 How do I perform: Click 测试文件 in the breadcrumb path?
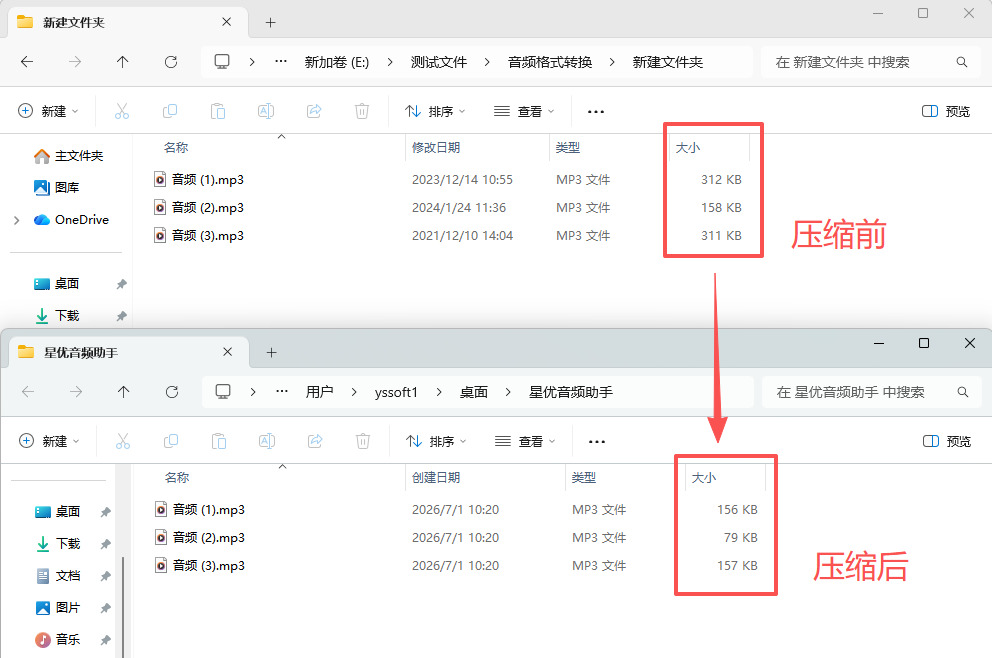(438, 62)
